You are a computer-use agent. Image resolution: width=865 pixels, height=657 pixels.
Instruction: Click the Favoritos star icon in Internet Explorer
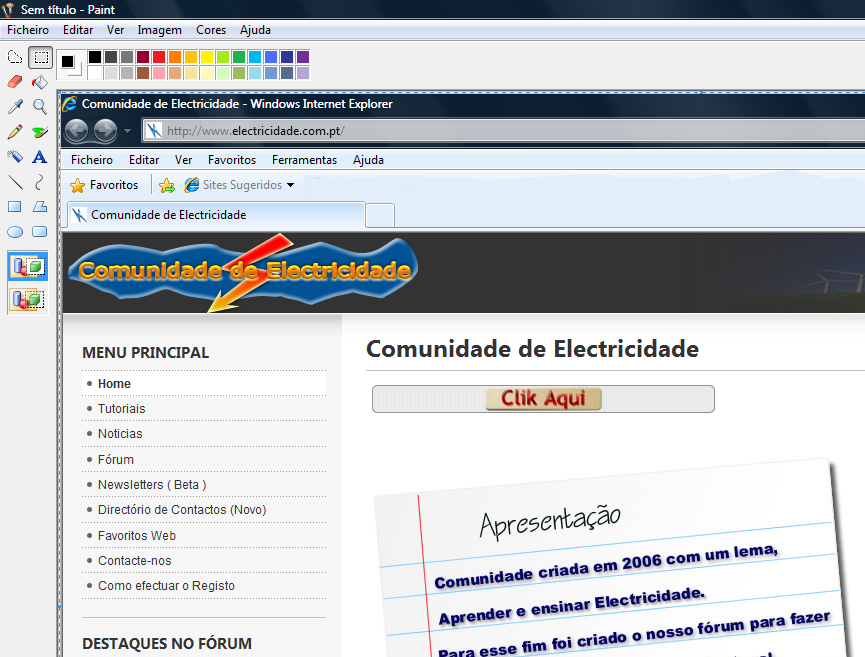pyautogui.click(x=77, y=185)
